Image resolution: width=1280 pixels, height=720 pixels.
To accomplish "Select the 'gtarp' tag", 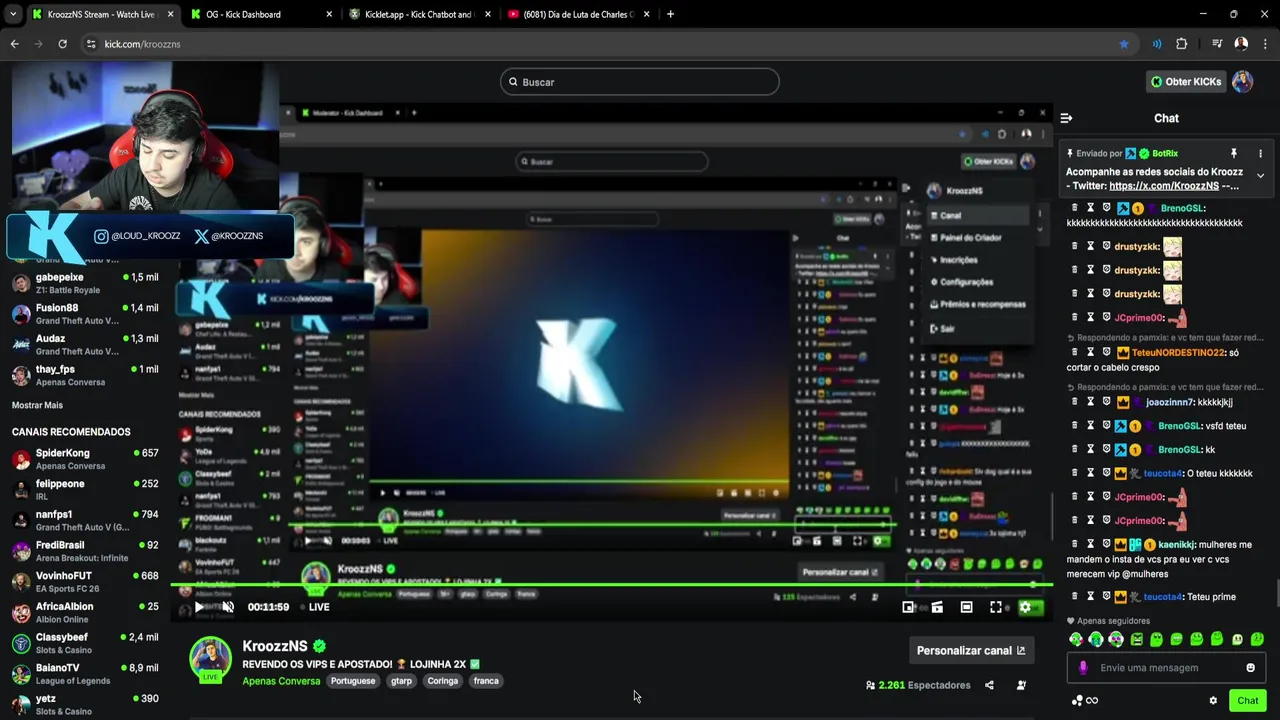I will pyautogui.click(x=401, y=681).
